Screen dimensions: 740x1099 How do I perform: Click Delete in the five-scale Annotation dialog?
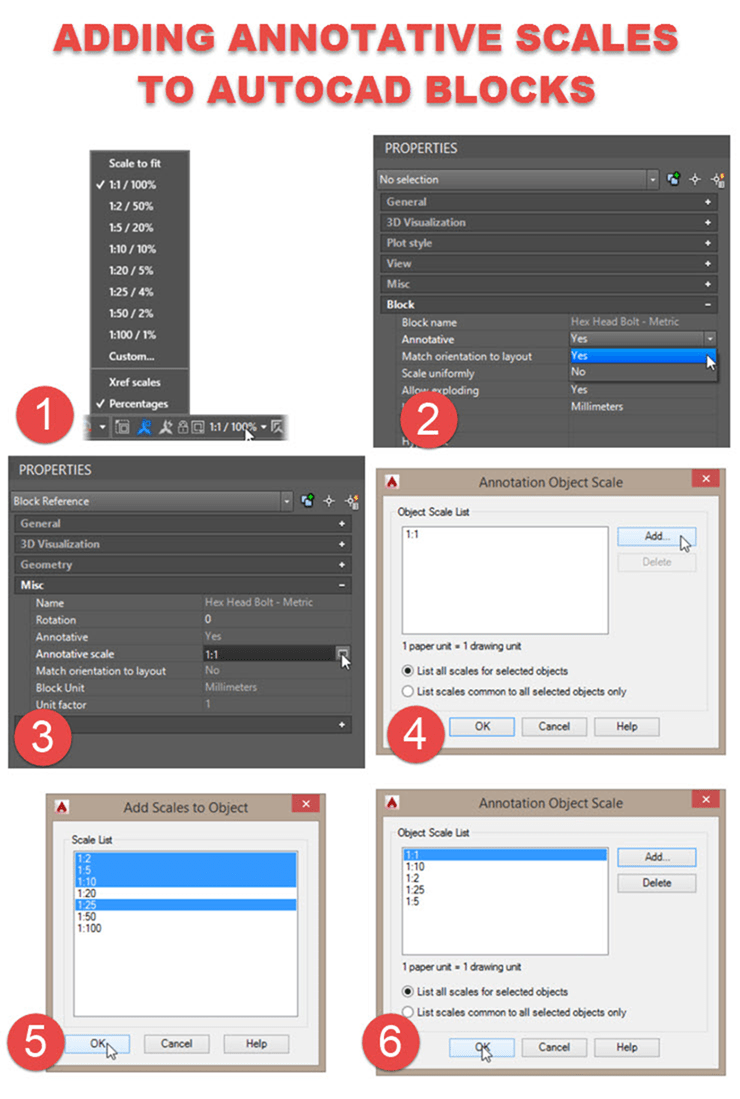657,883
